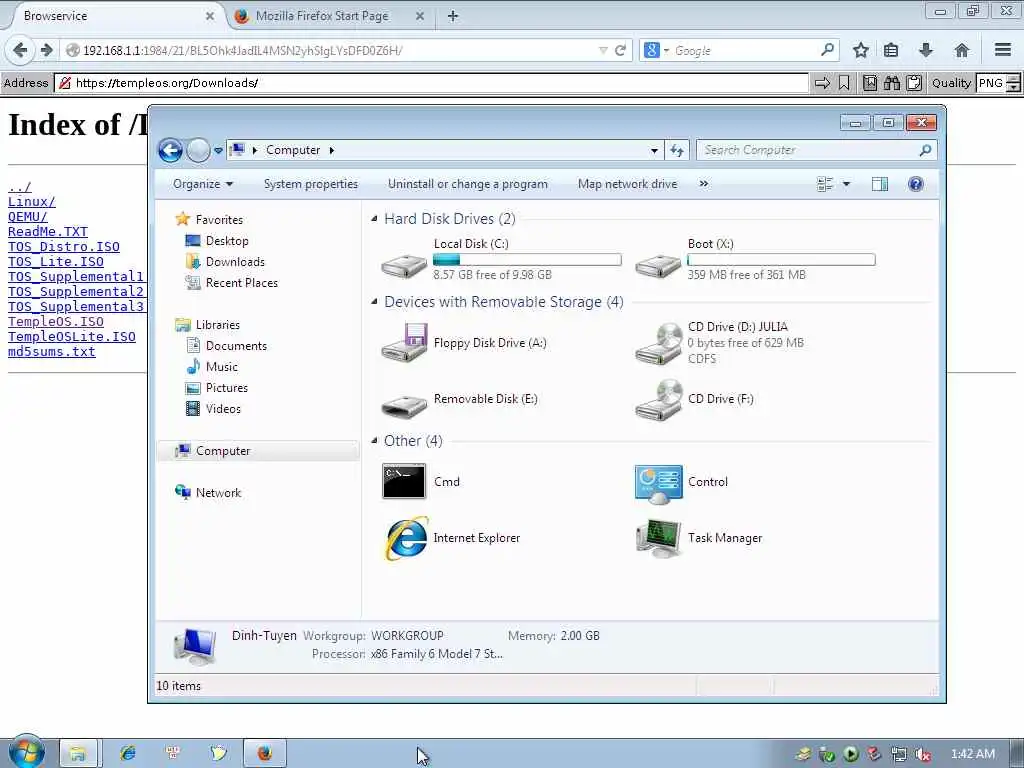Click the Browservice bookmark ribbon icon

coord(844,83)
